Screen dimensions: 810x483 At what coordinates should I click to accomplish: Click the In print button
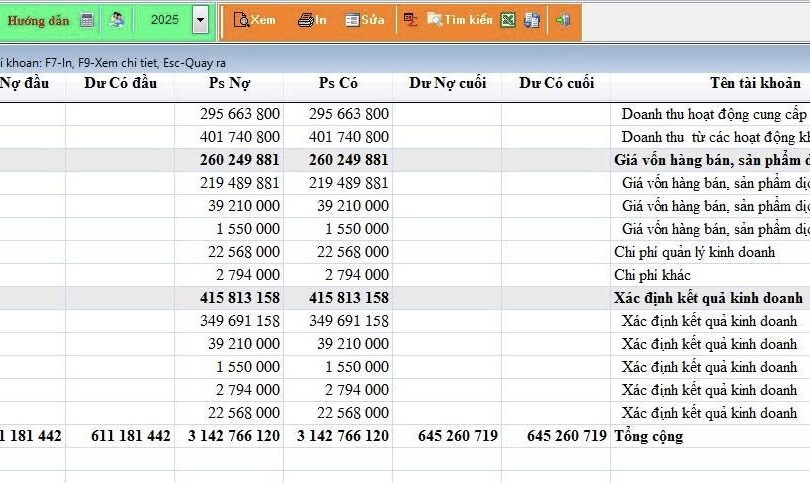[312, 20]
